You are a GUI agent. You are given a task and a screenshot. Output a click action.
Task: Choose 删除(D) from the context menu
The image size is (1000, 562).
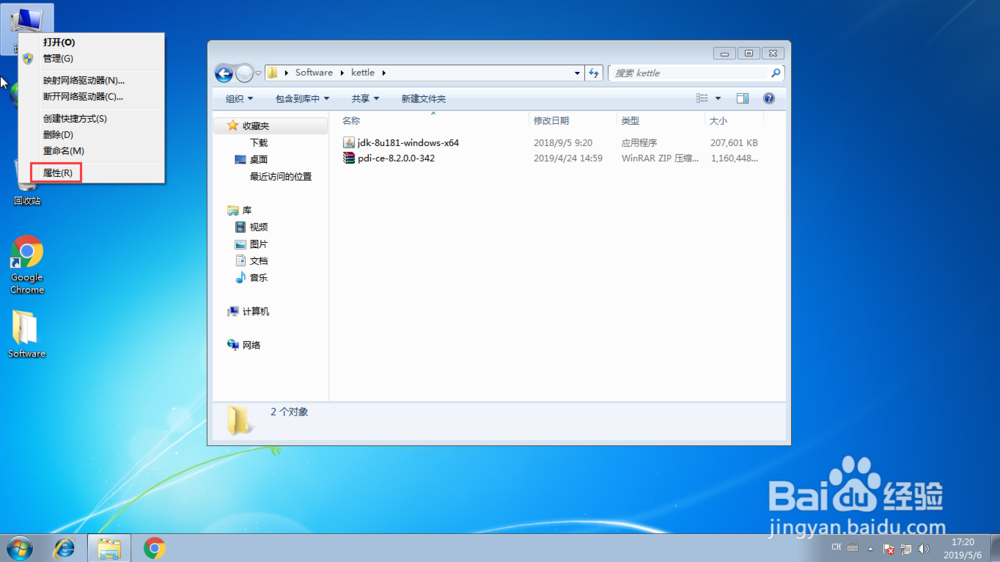click(x=91, y=135)
